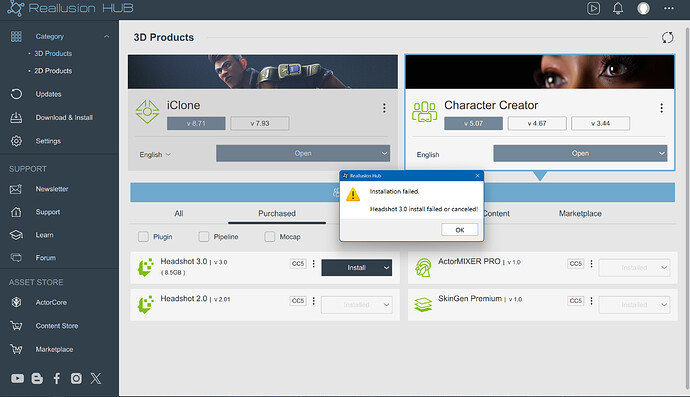
Task: Click the iClone banner image
Action: (x=263, y=72)
